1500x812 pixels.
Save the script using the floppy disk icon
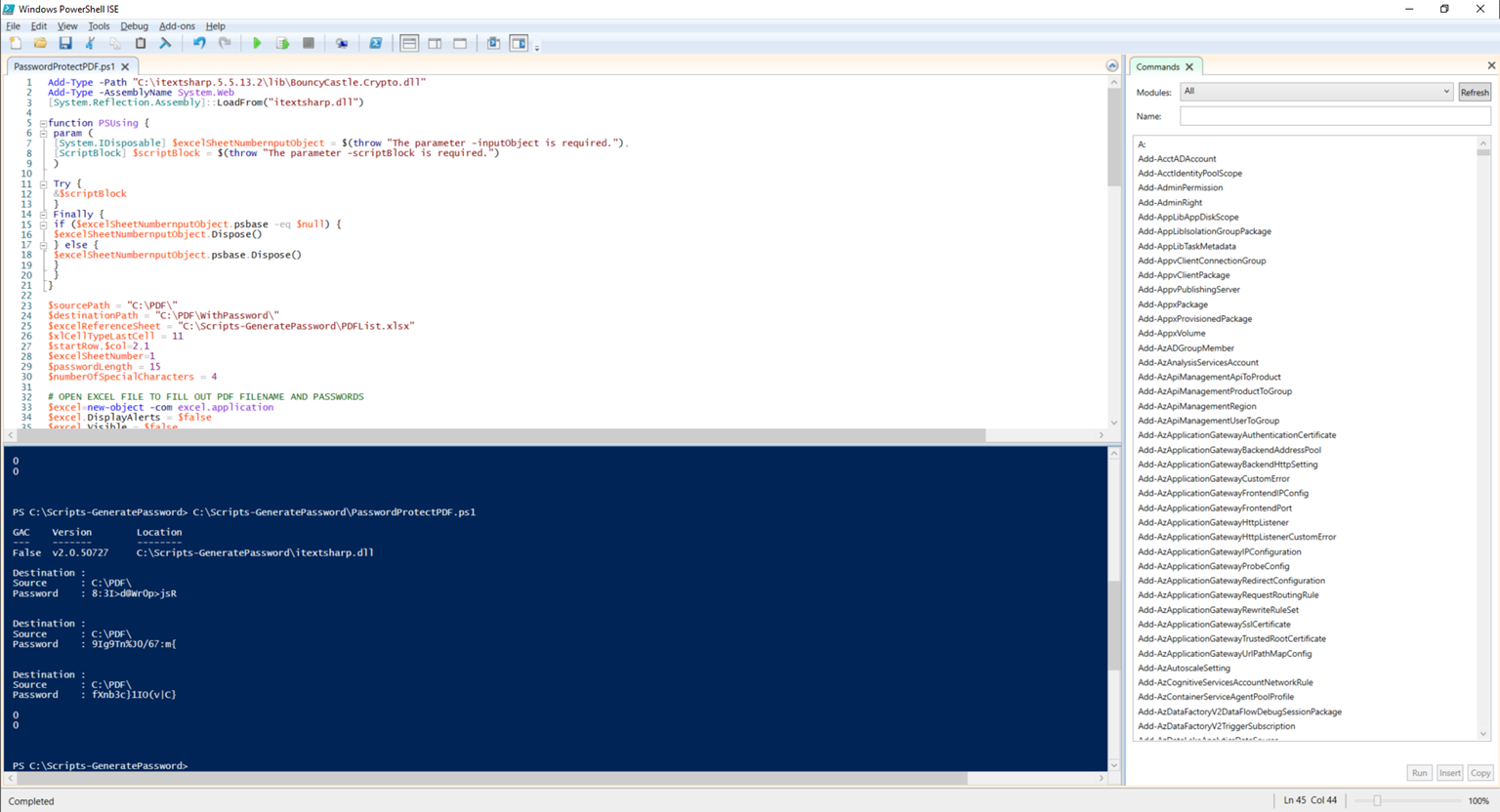65,43
